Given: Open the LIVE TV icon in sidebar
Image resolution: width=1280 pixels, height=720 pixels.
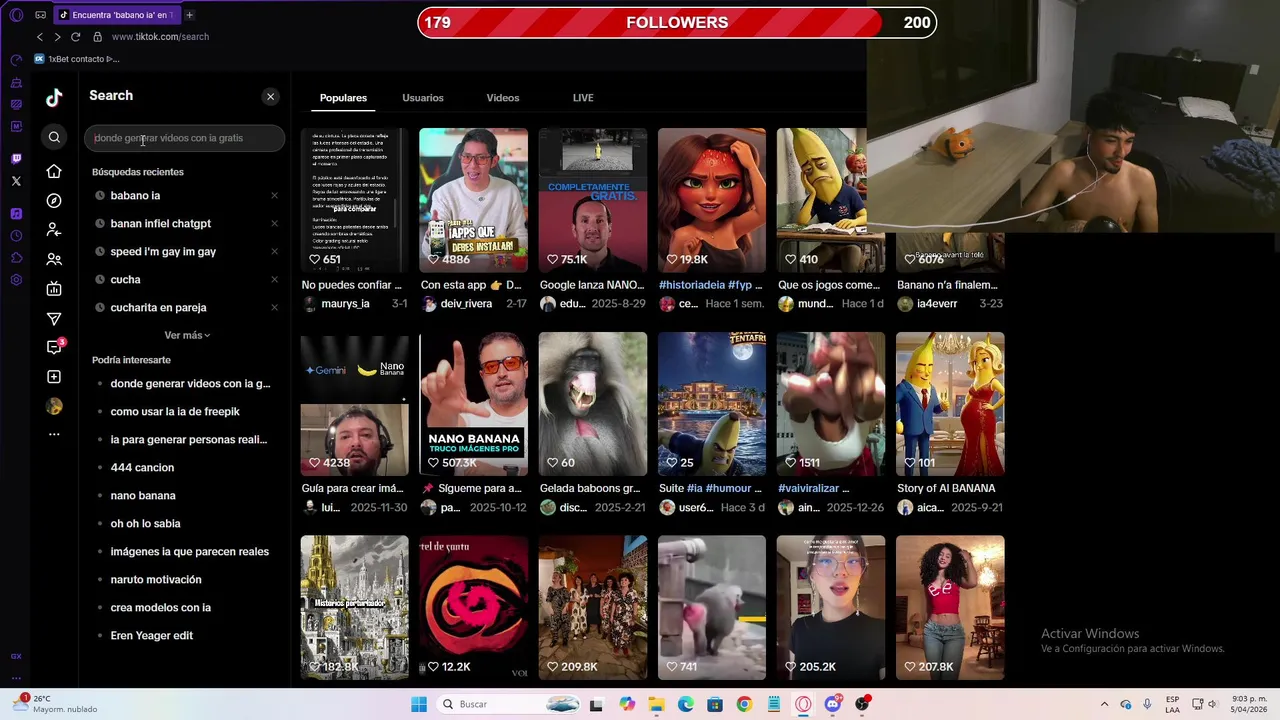Looking at the screenshot, I should click(54, 289).
